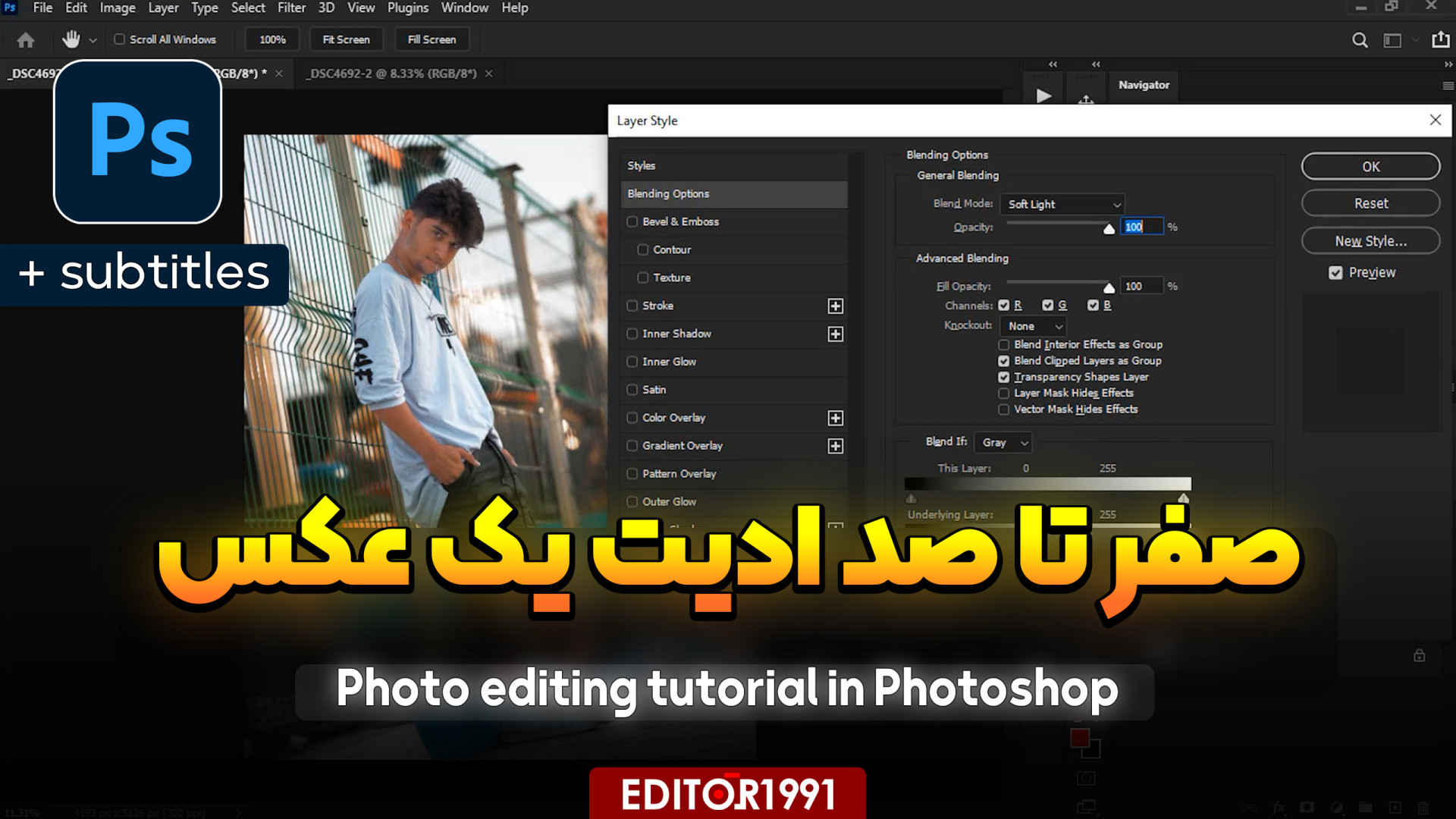1456x819 pixels.
Task: Click the Photoshop app icon in title bar
Action: pyautogui.click(x=10, y=8)
